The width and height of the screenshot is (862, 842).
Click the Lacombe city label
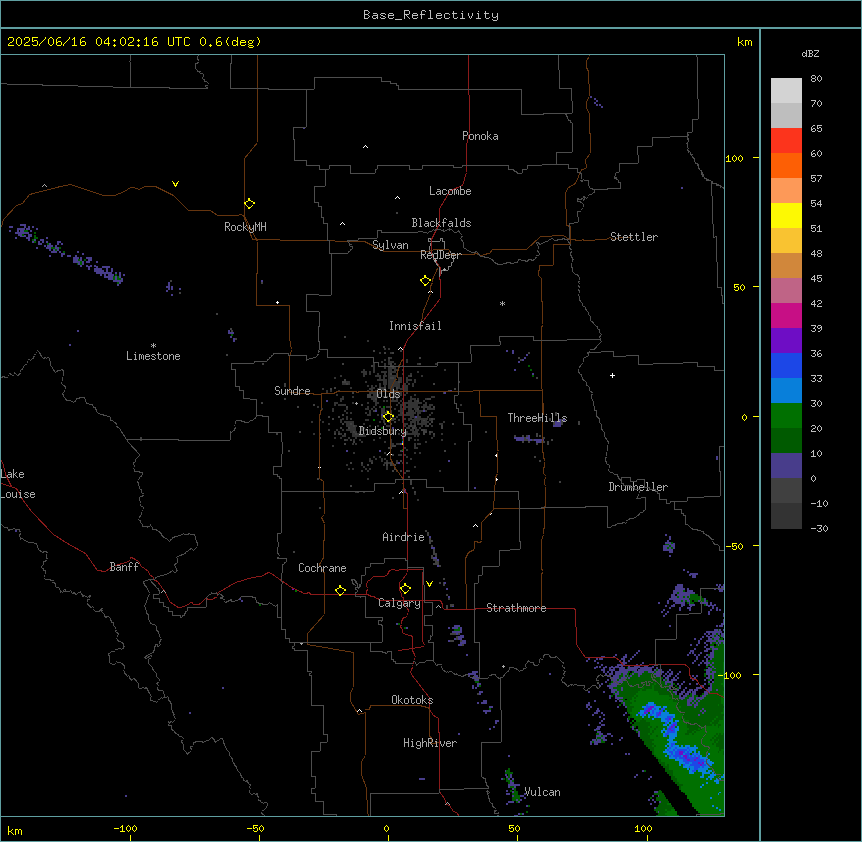coord(450,191)
